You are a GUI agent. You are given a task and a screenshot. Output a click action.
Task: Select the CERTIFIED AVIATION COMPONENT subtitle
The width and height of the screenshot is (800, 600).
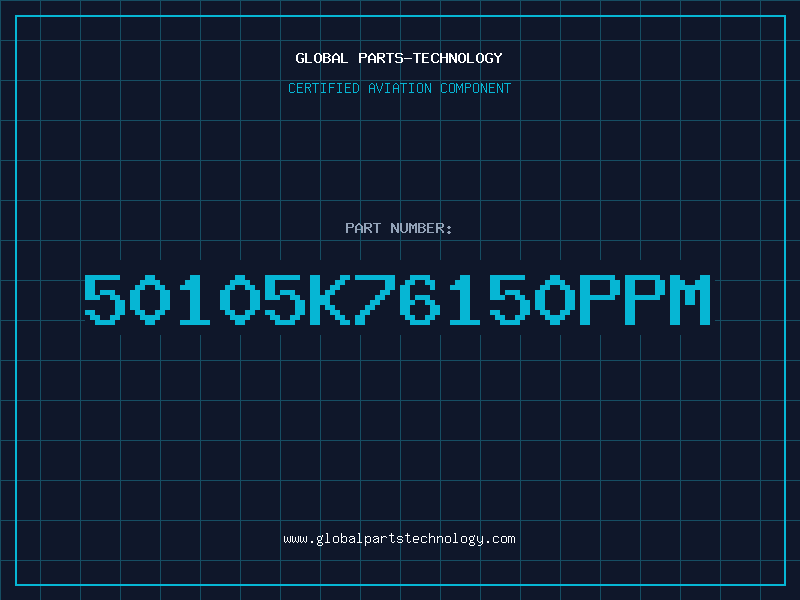click(x=399, y=88)
